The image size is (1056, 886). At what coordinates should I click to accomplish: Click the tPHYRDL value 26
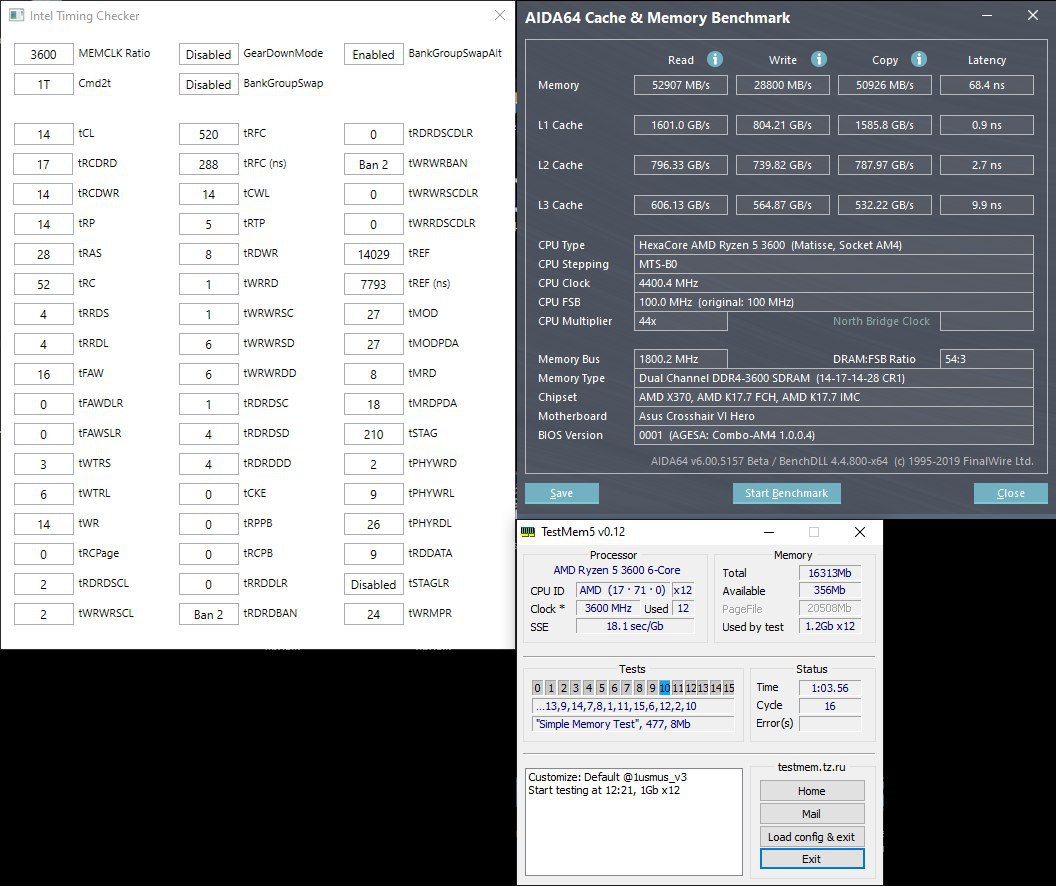tap(374, 524)
